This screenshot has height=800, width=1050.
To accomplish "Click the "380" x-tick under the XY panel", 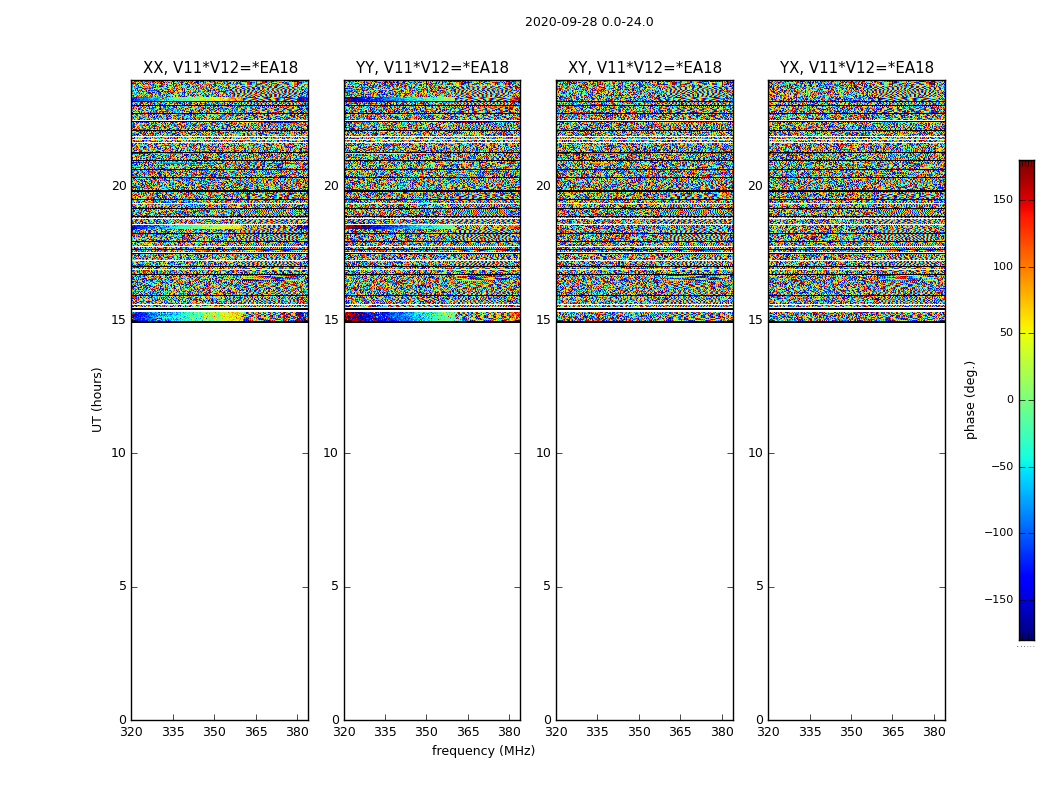I will tap(722, 732).
